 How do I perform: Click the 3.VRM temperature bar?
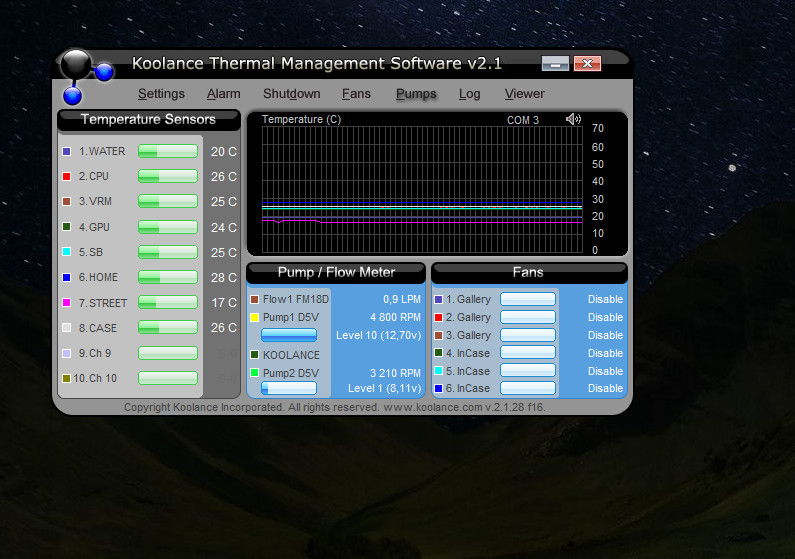click(168, 201)
